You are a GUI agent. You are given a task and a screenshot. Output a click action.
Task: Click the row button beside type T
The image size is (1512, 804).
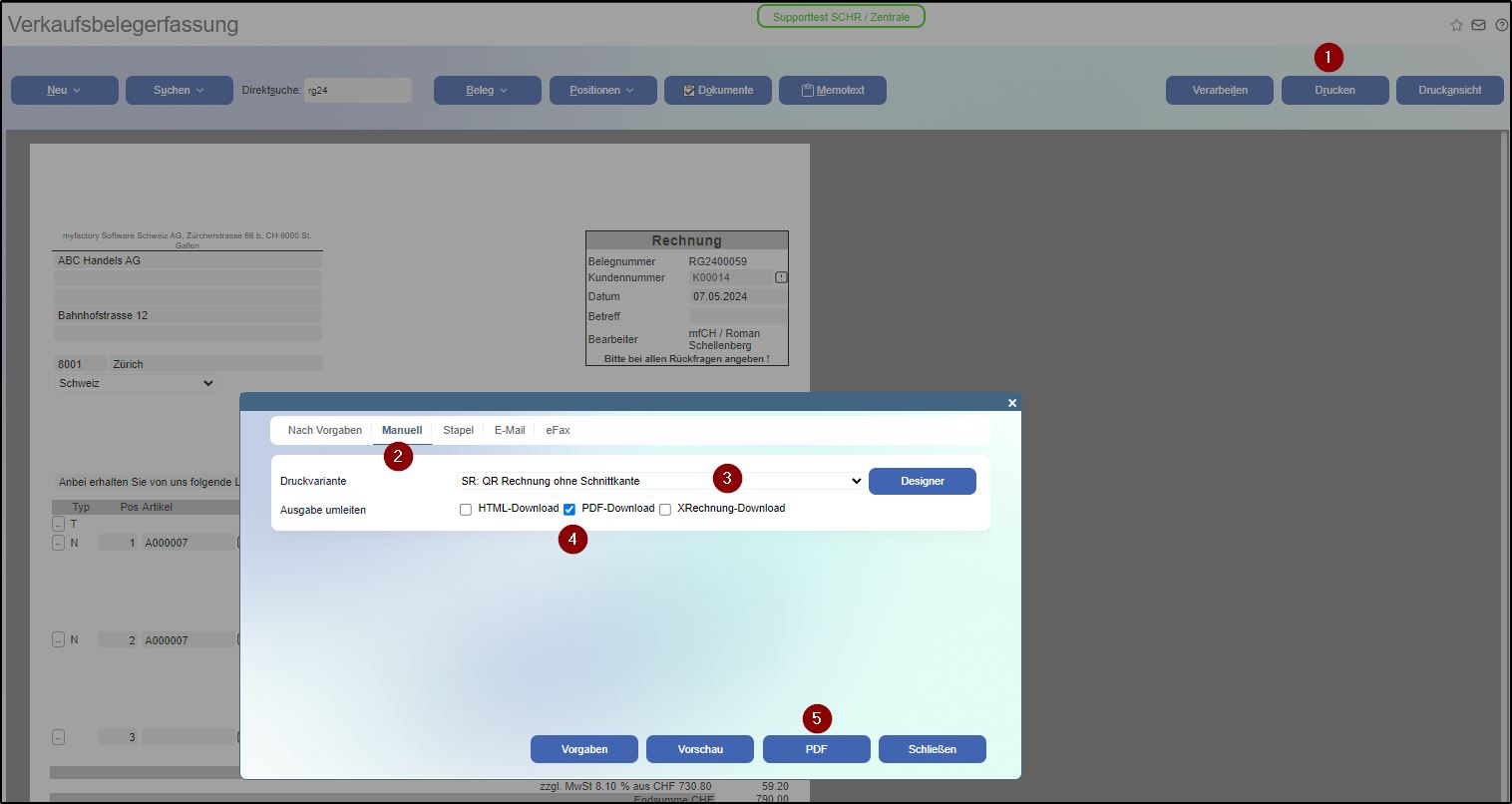(58, 524)
